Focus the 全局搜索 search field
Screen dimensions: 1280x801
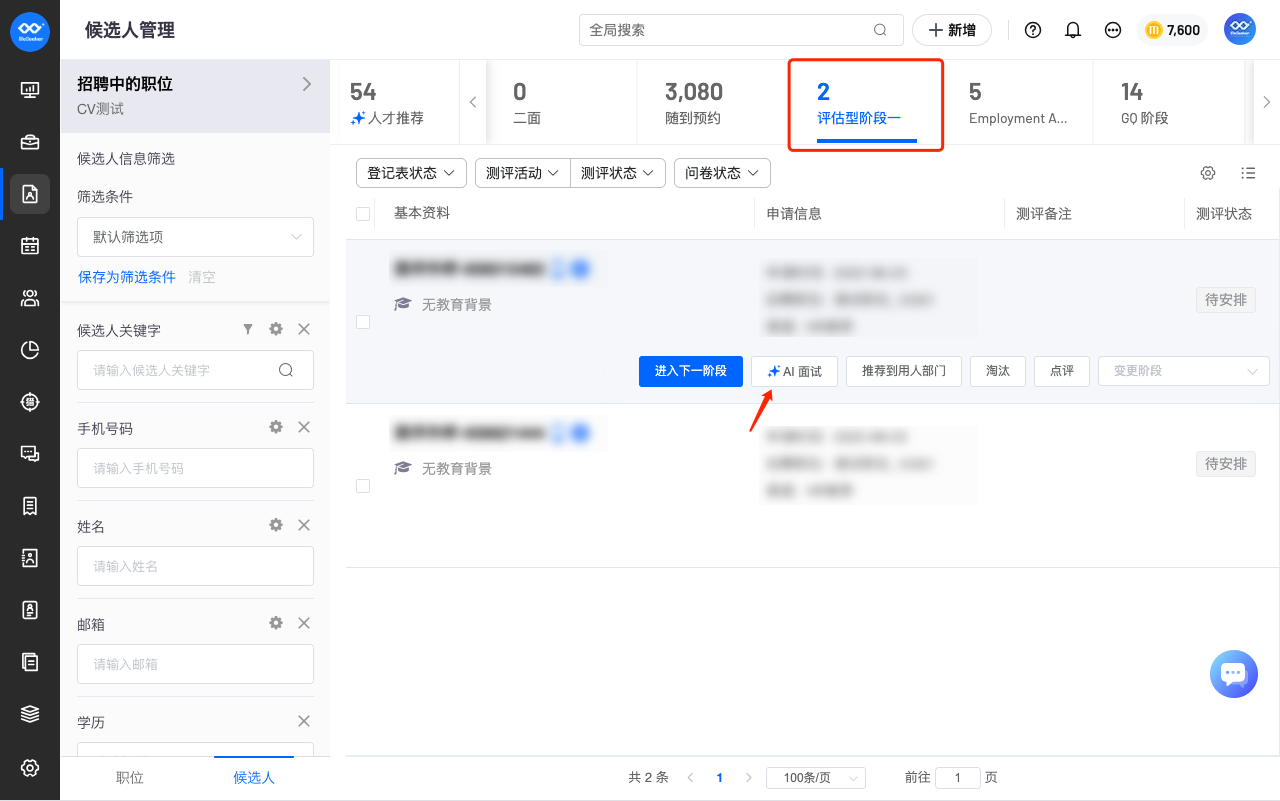pos(741,30)
